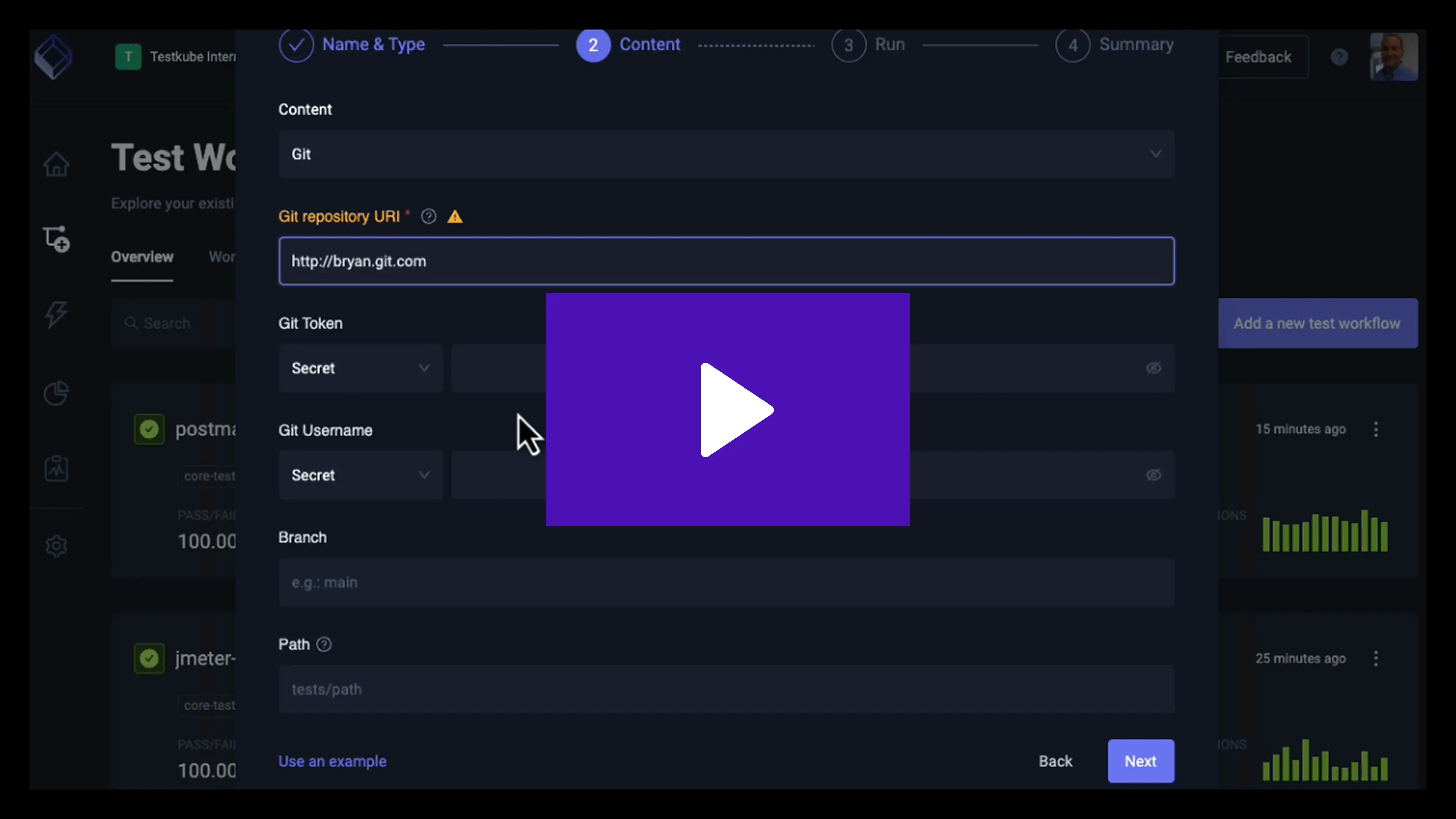Click the Branch input field
The height and width of the screenshot is (819, 1456).
pyautogui.click(x=726, y=582)
